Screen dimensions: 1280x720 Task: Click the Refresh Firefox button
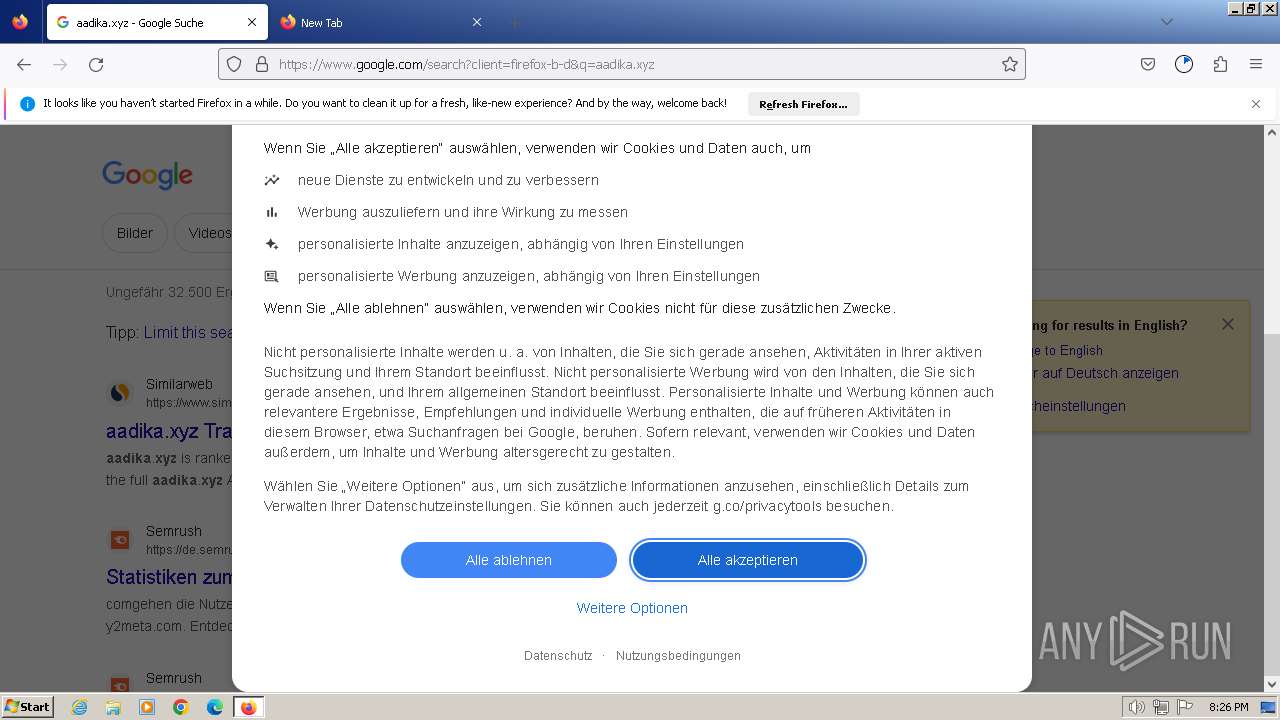803,104
